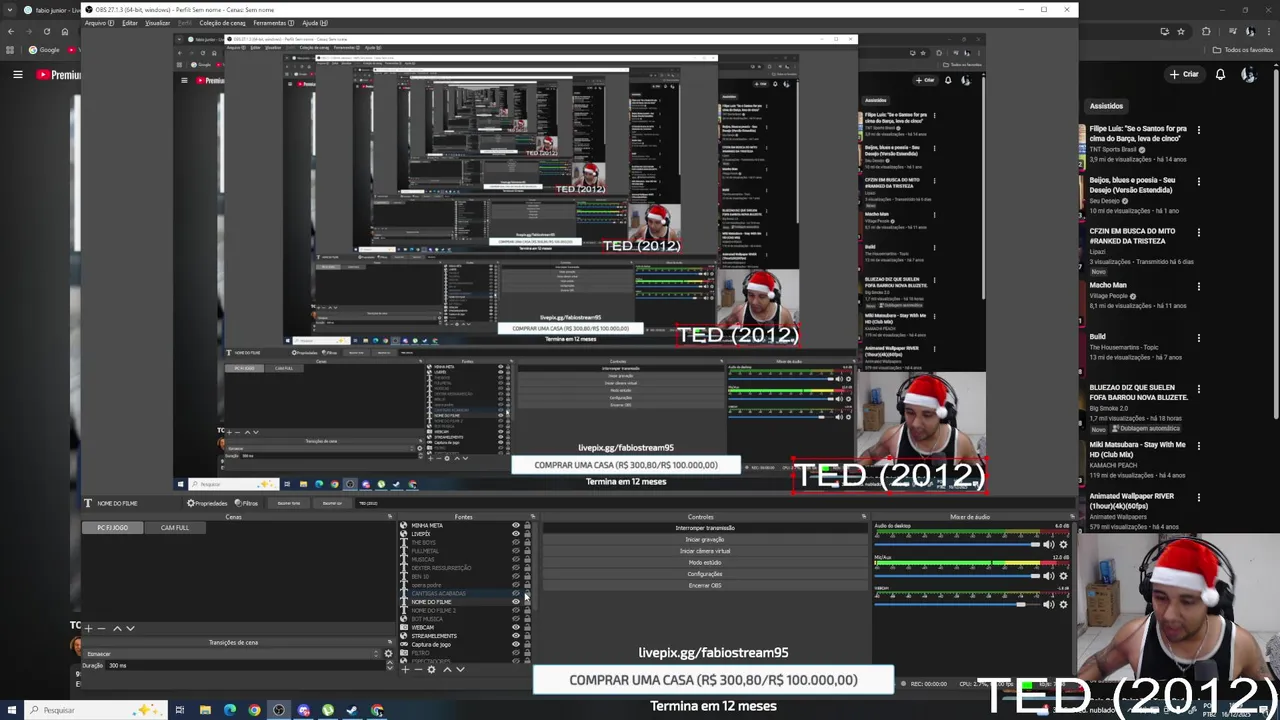
Task: Move source up in Fontes list
Action: pyautogui.click(x=447, y=669)
